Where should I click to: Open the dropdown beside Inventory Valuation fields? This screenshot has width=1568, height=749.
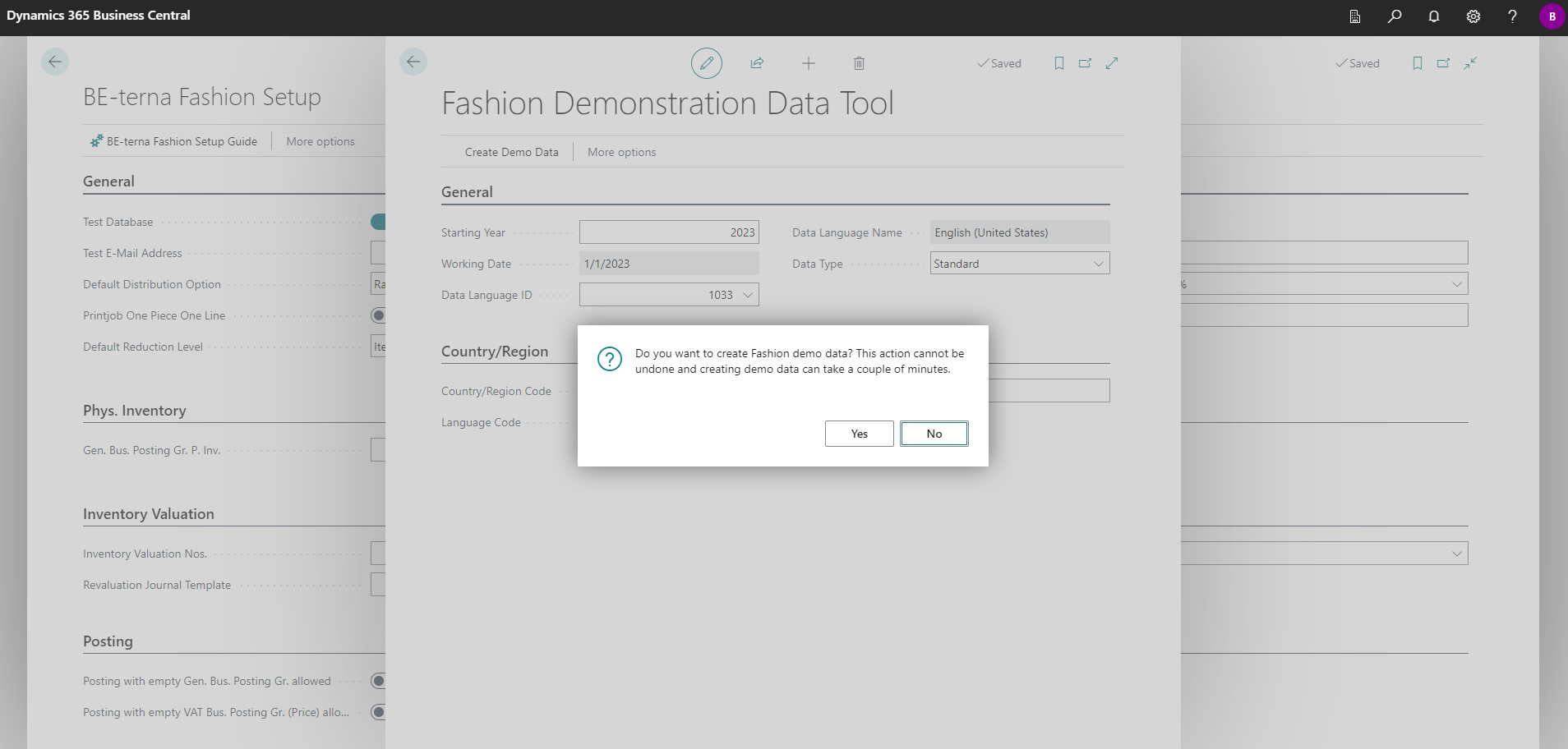(x=1456, y=553)
